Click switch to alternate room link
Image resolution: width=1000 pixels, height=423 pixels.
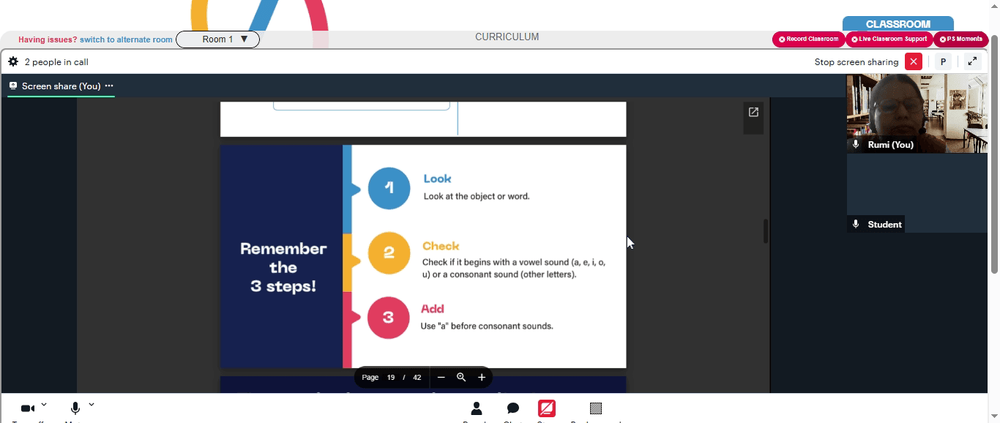pyautogui.click(x=126, y=40)
